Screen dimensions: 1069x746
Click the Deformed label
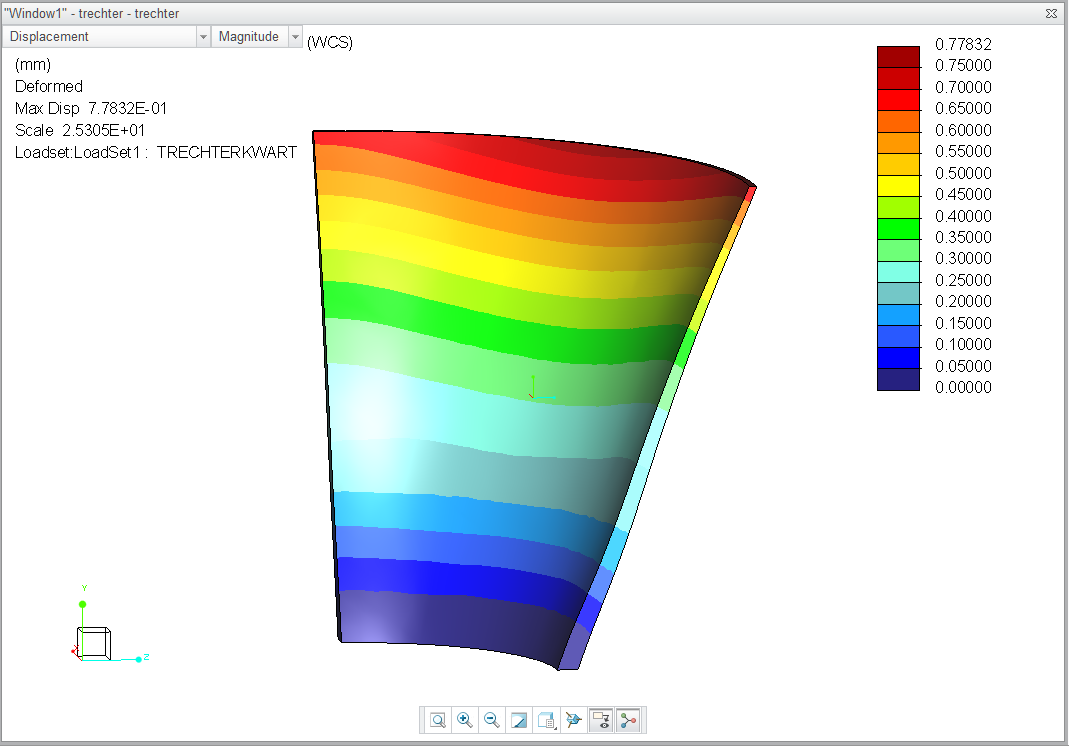(x=48, y=87)
